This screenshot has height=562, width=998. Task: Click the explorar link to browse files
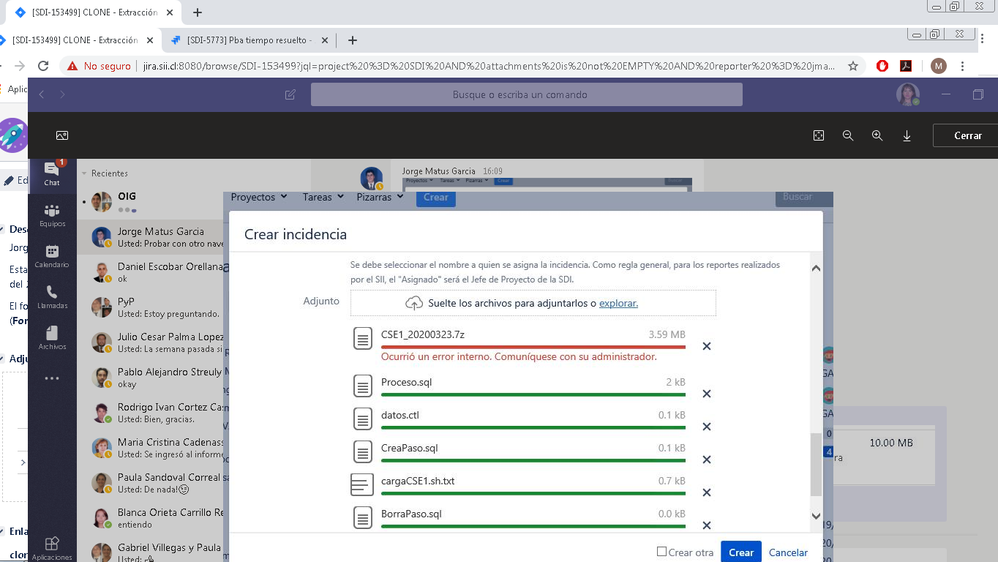click(618, 303)
